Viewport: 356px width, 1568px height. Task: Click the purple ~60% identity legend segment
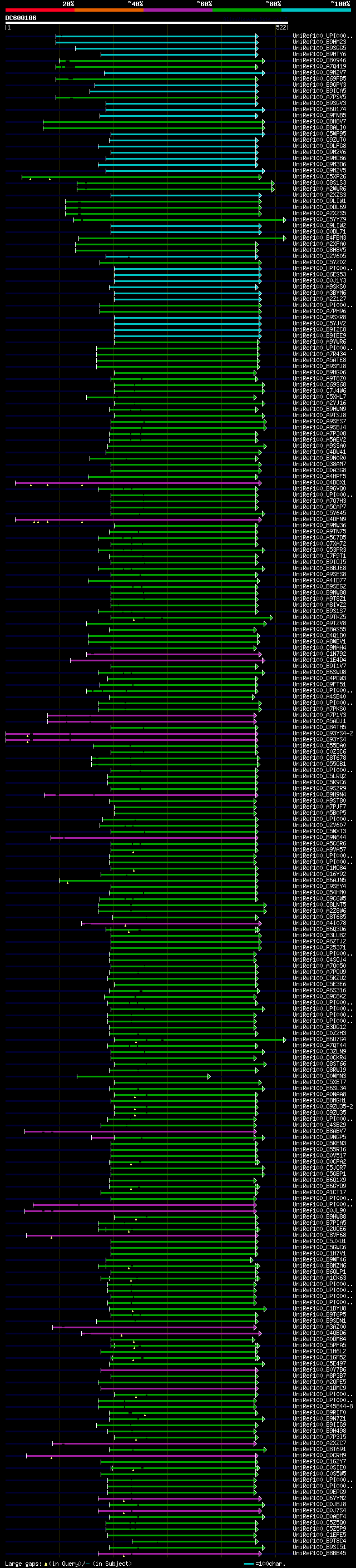point(179,10)
